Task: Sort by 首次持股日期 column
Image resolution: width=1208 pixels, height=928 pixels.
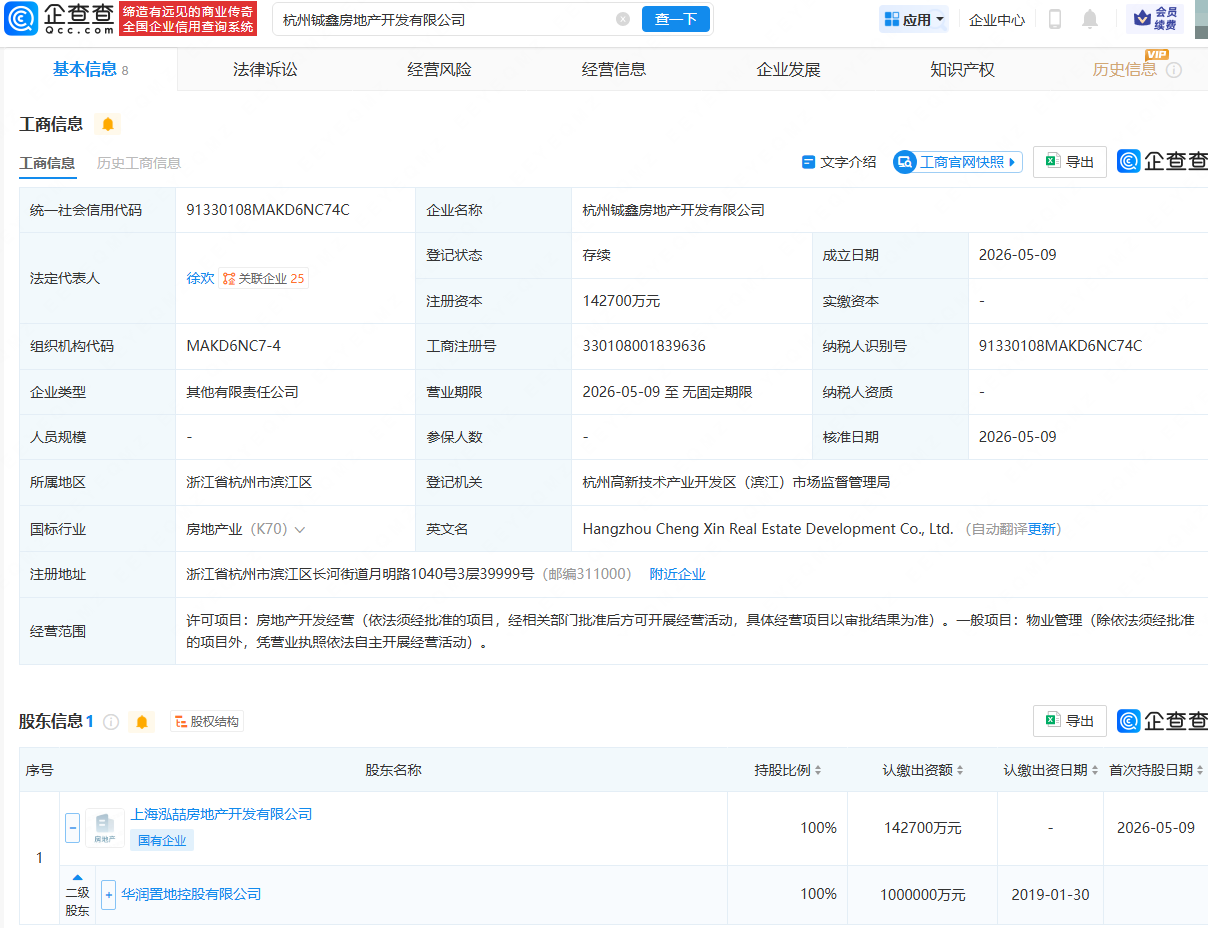Action: click(x=1200, y=771)
